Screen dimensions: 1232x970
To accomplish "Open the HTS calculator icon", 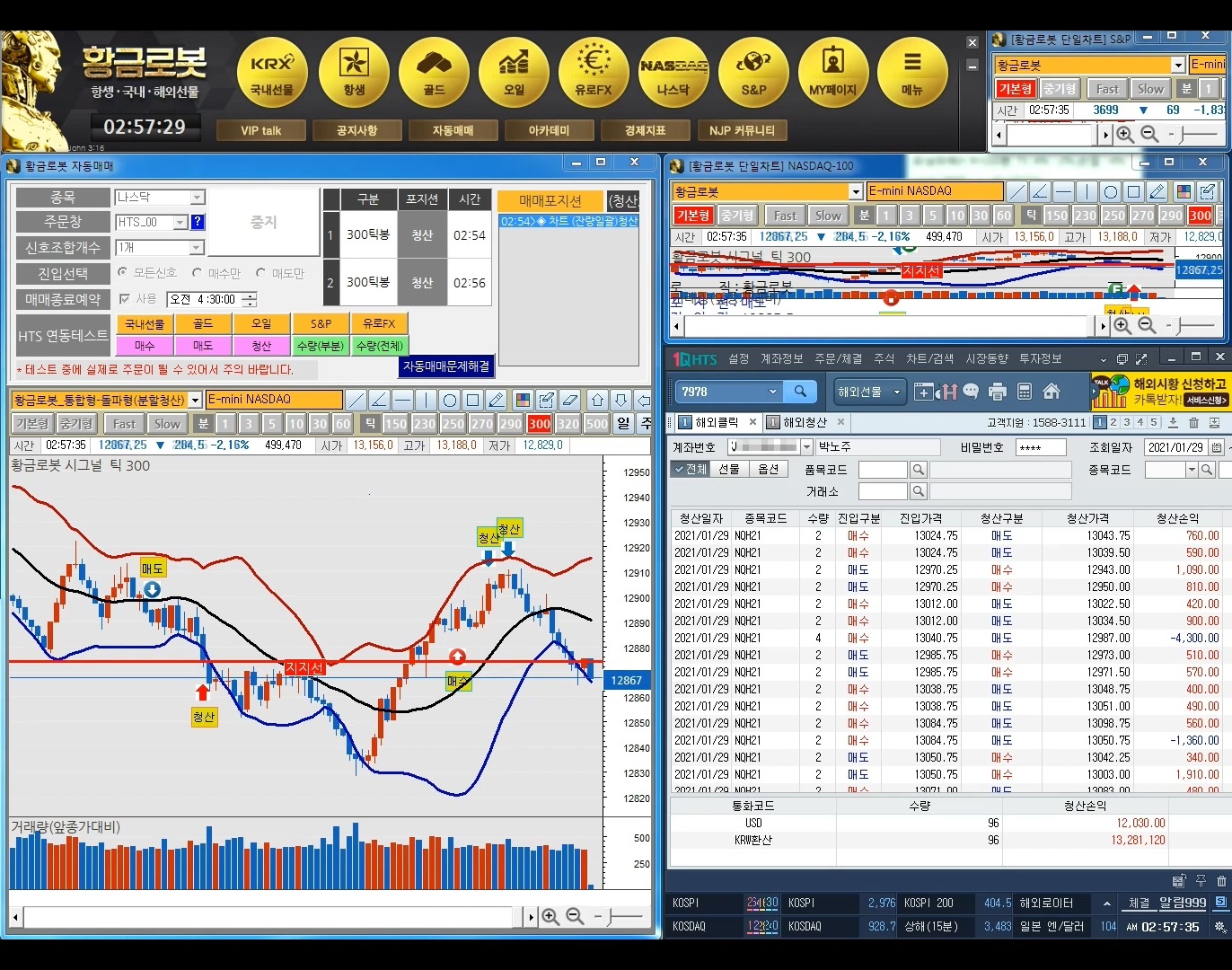I will (1024, 392).
